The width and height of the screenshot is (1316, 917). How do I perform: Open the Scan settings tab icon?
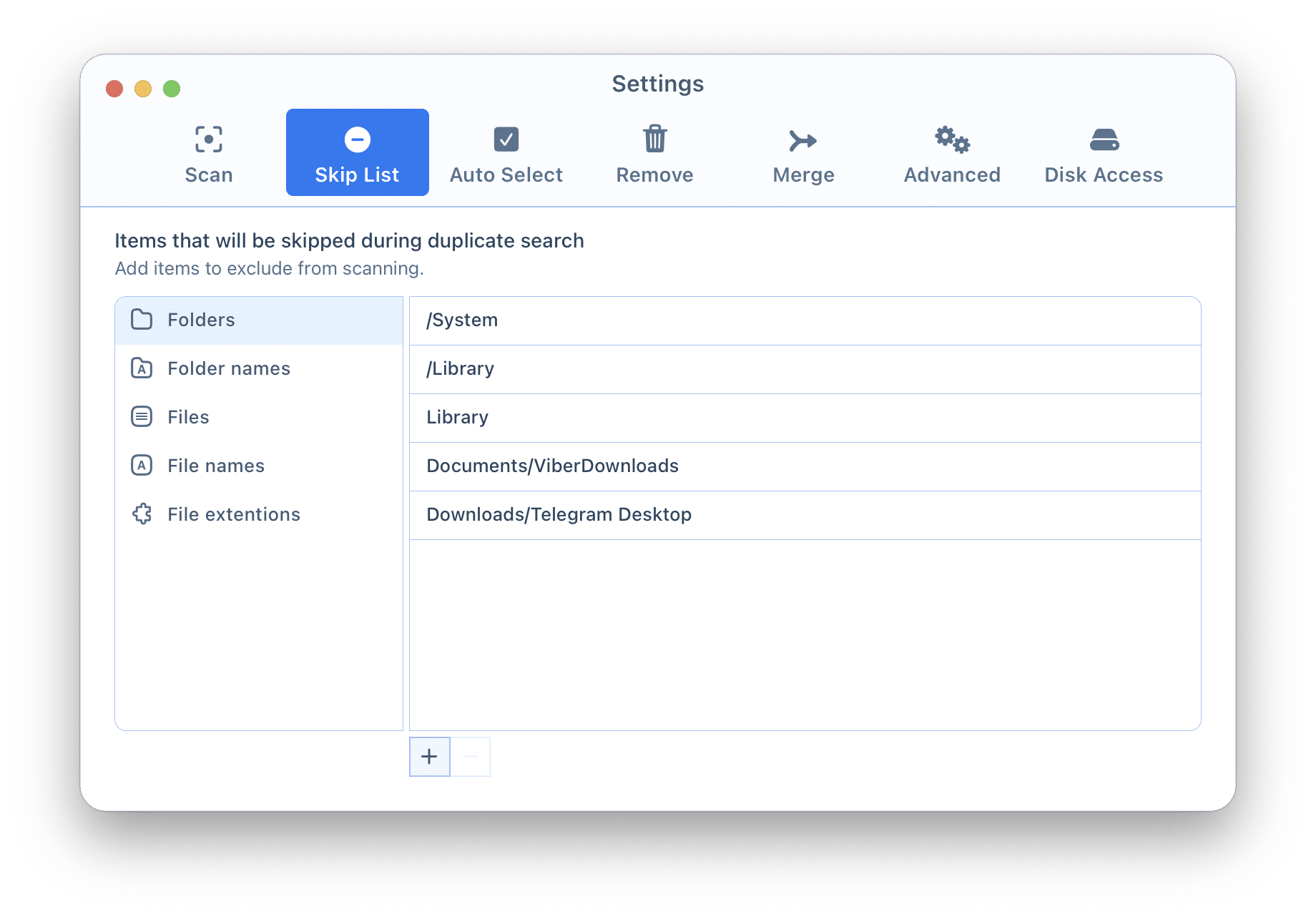click(208, 139)
